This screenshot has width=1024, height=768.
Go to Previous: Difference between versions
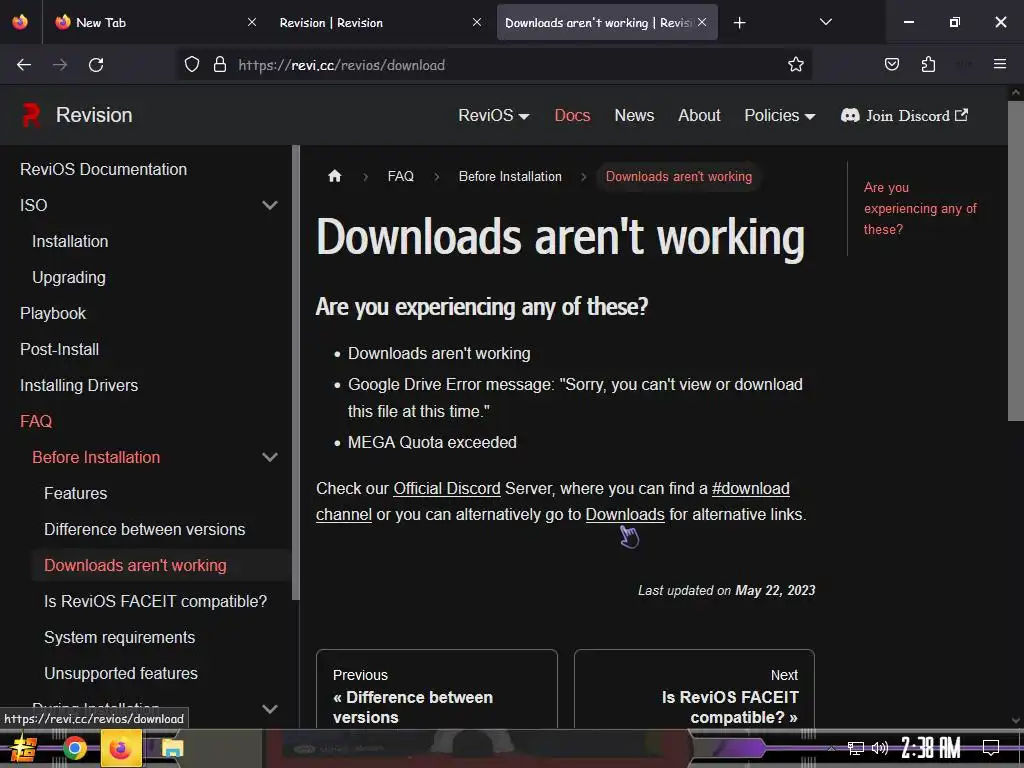(437, 690)
